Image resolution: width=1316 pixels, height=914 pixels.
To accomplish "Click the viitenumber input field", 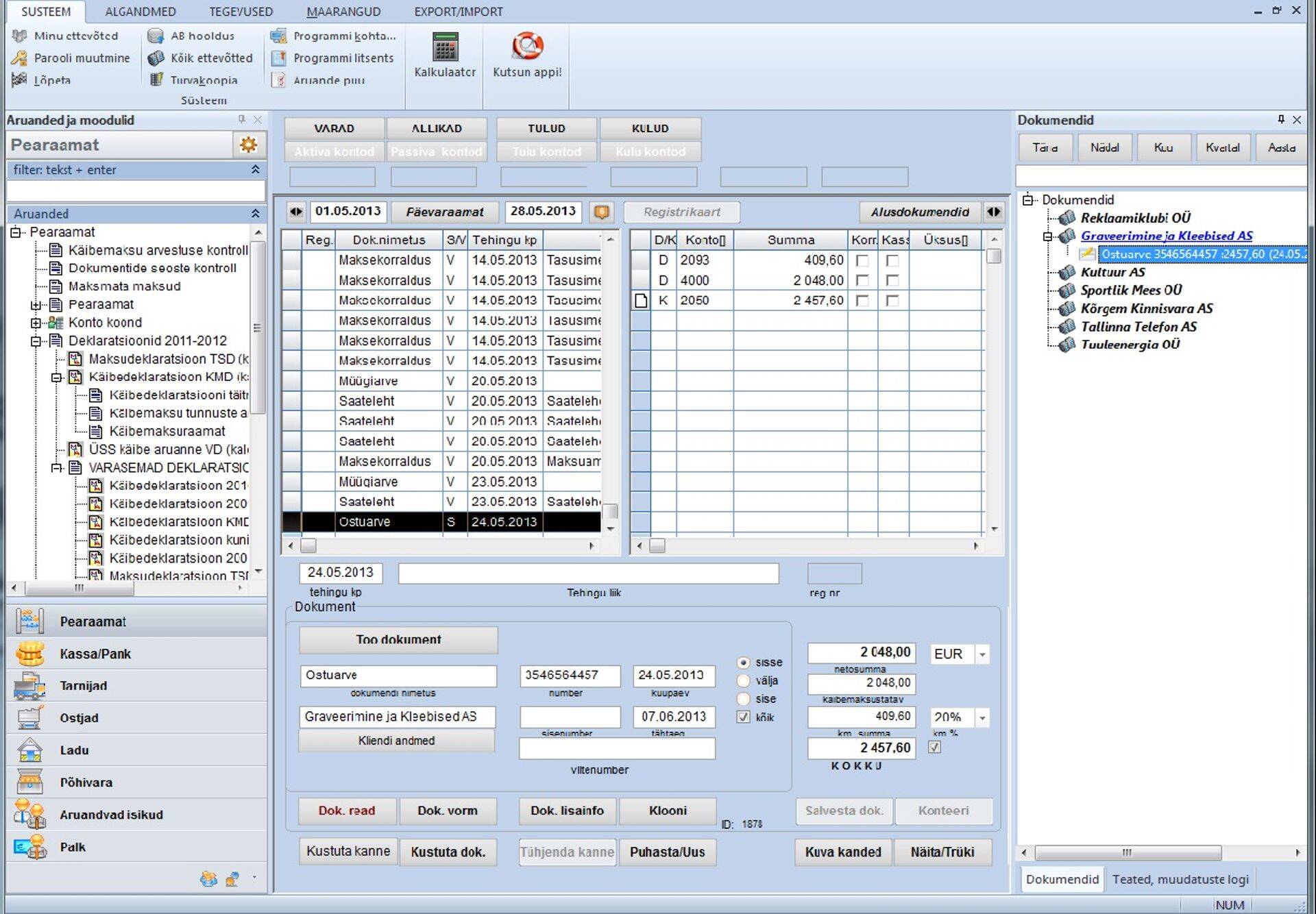I will pos(616,748).
